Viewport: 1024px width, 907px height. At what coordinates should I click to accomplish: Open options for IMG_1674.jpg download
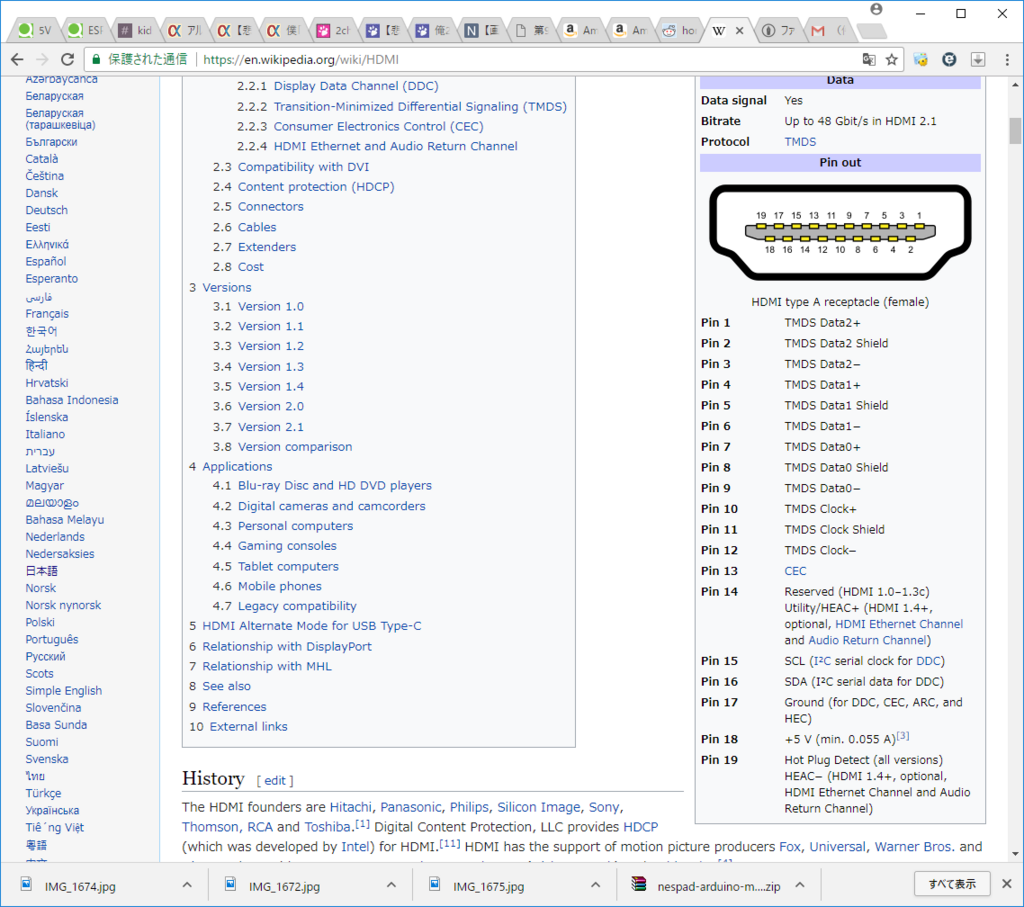pyautogui.click(x=187, y=885)
